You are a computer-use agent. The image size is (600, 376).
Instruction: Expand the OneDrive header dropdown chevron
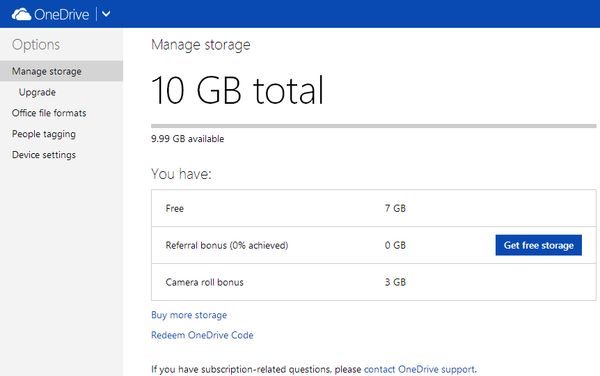(x=106, y=15)
